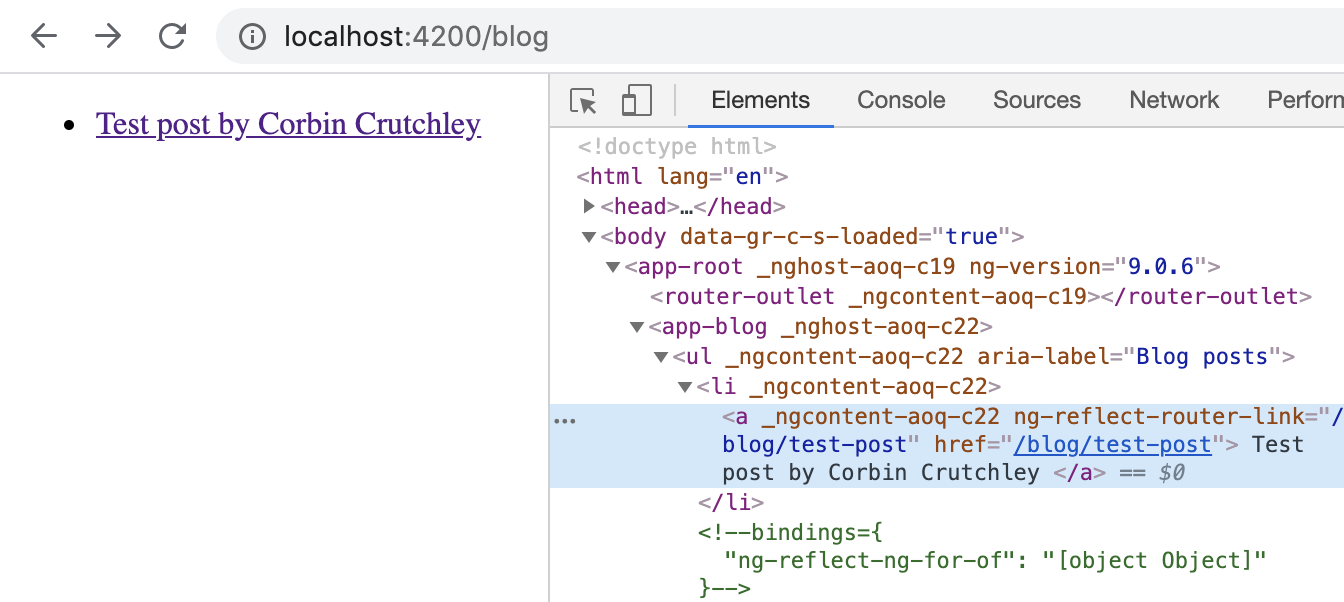Click the browser back arrow
1344x602 pixels.
point(42,36)
